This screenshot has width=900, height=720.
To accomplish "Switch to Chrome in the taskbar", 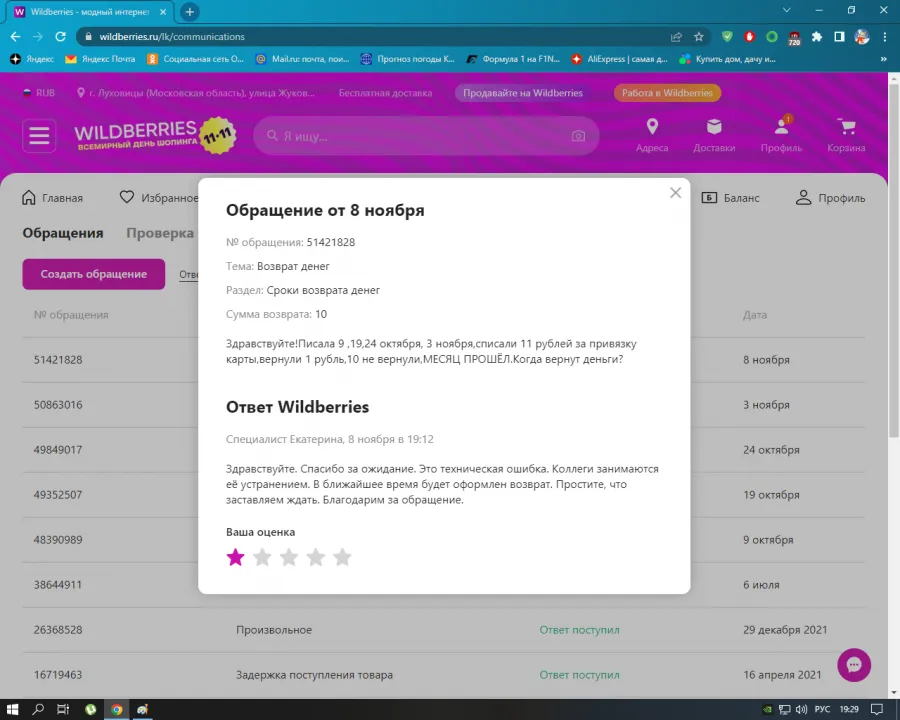I will [x=117, y=709].
